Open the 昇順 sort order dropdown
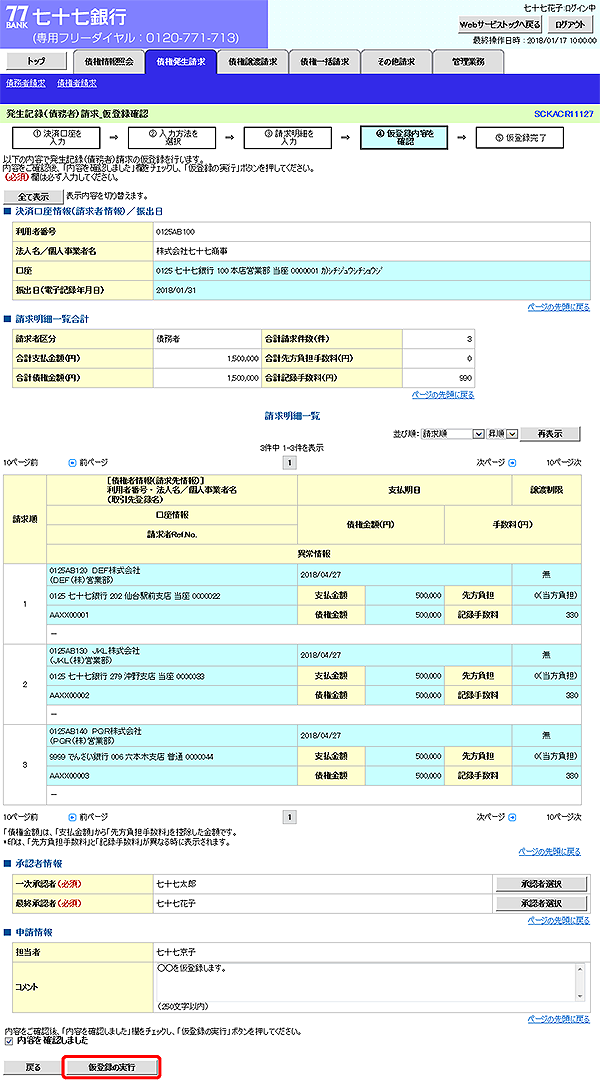The height and width of the screenshot is (1083, 600). pyautogui.click(x=502, y=434)
